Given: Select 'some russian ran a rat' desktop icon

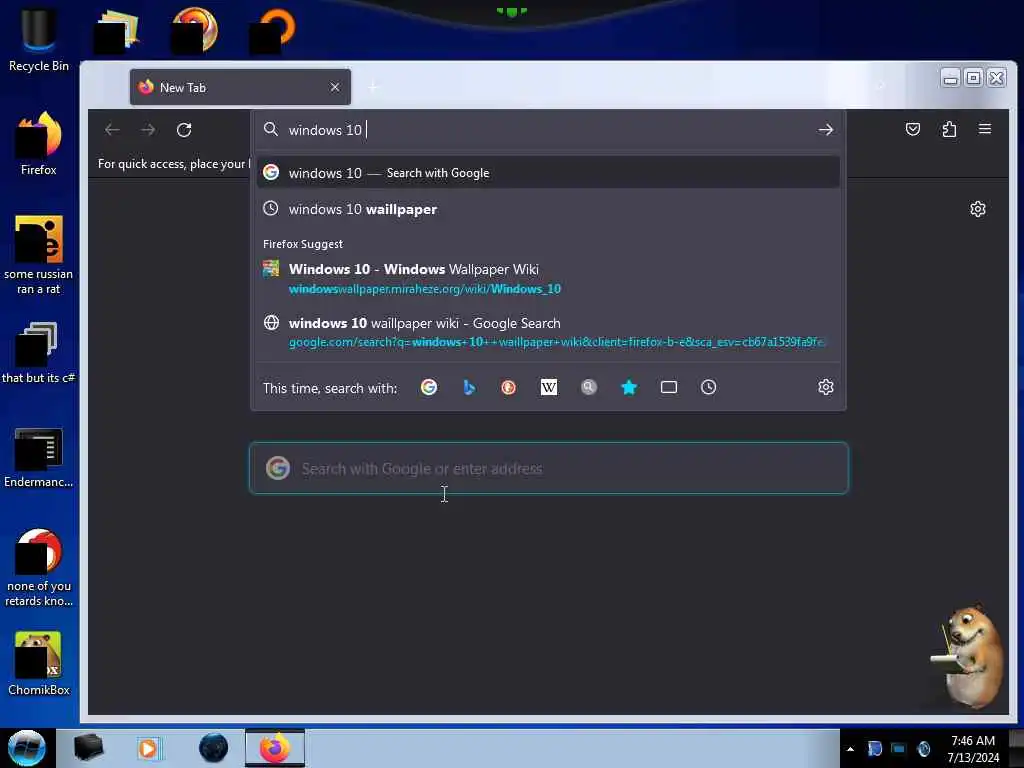Looking at the screenshot, I should 39,255.
